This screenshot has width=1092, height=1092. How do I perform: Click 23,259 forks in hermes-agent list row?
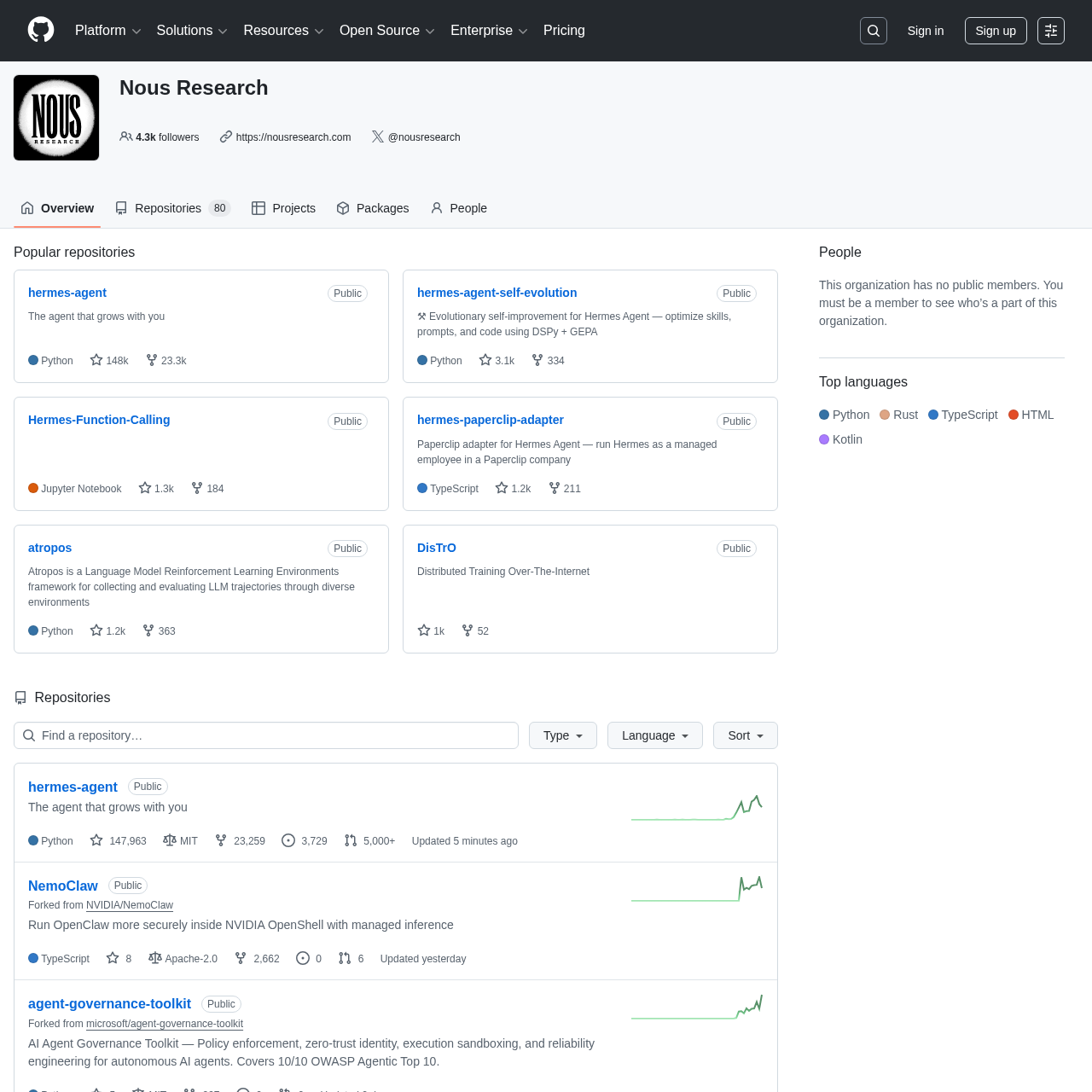(240, 840)
